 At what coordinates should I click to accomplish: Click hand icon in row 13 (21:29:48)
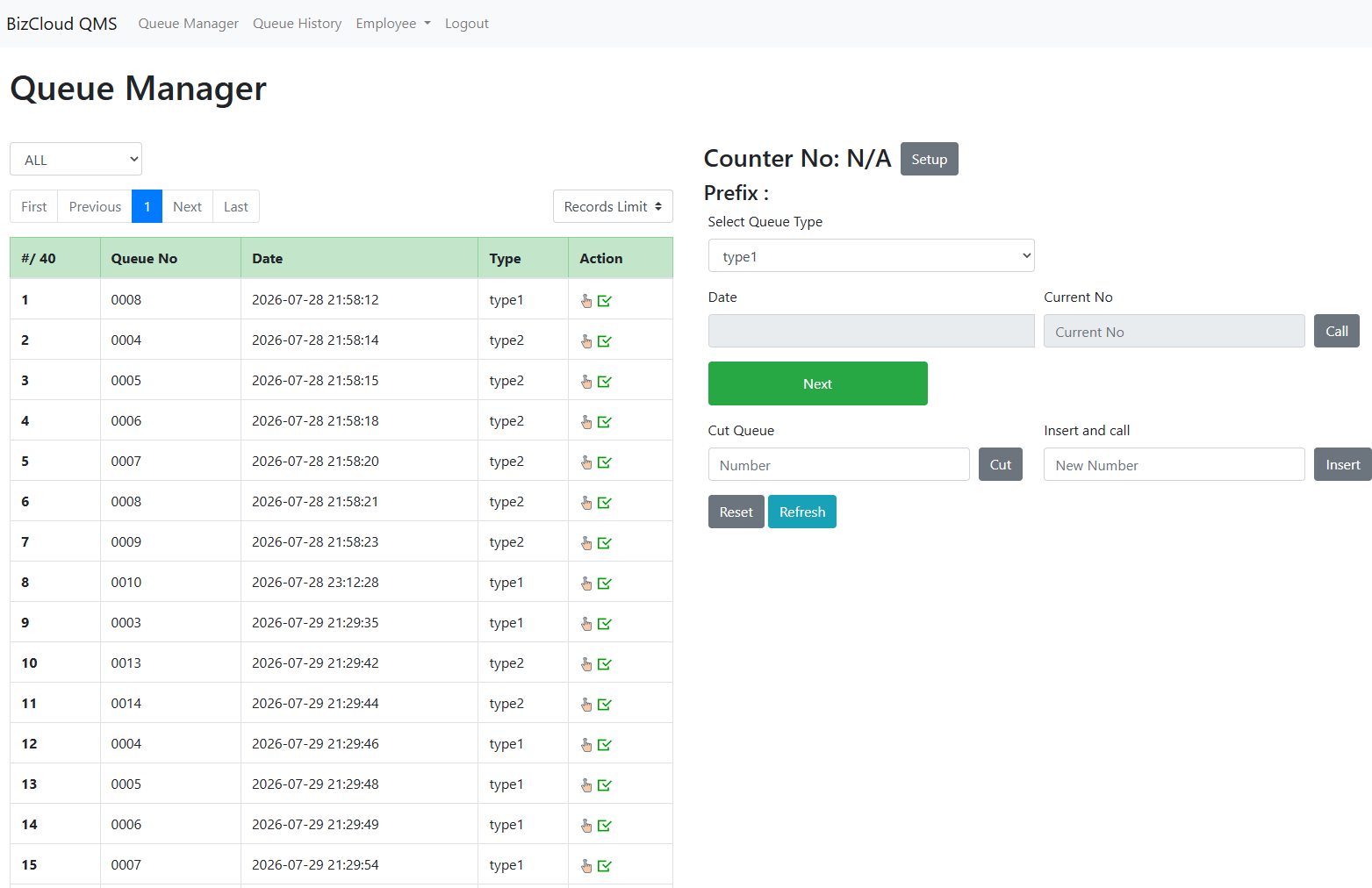click(586, 785)
